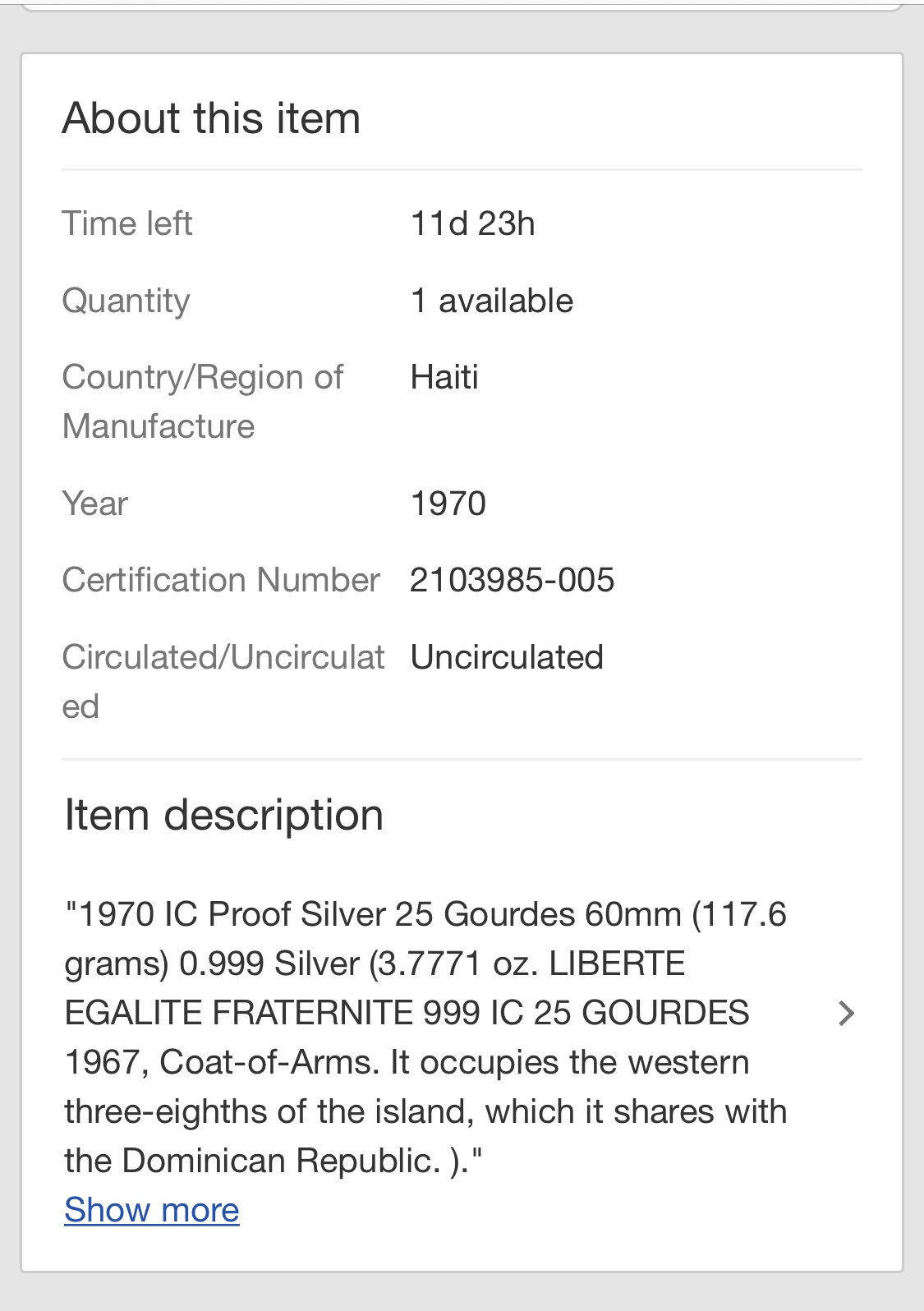Select the 1970 year value
Screen dimensions: 924x1311
coord(448,504)
